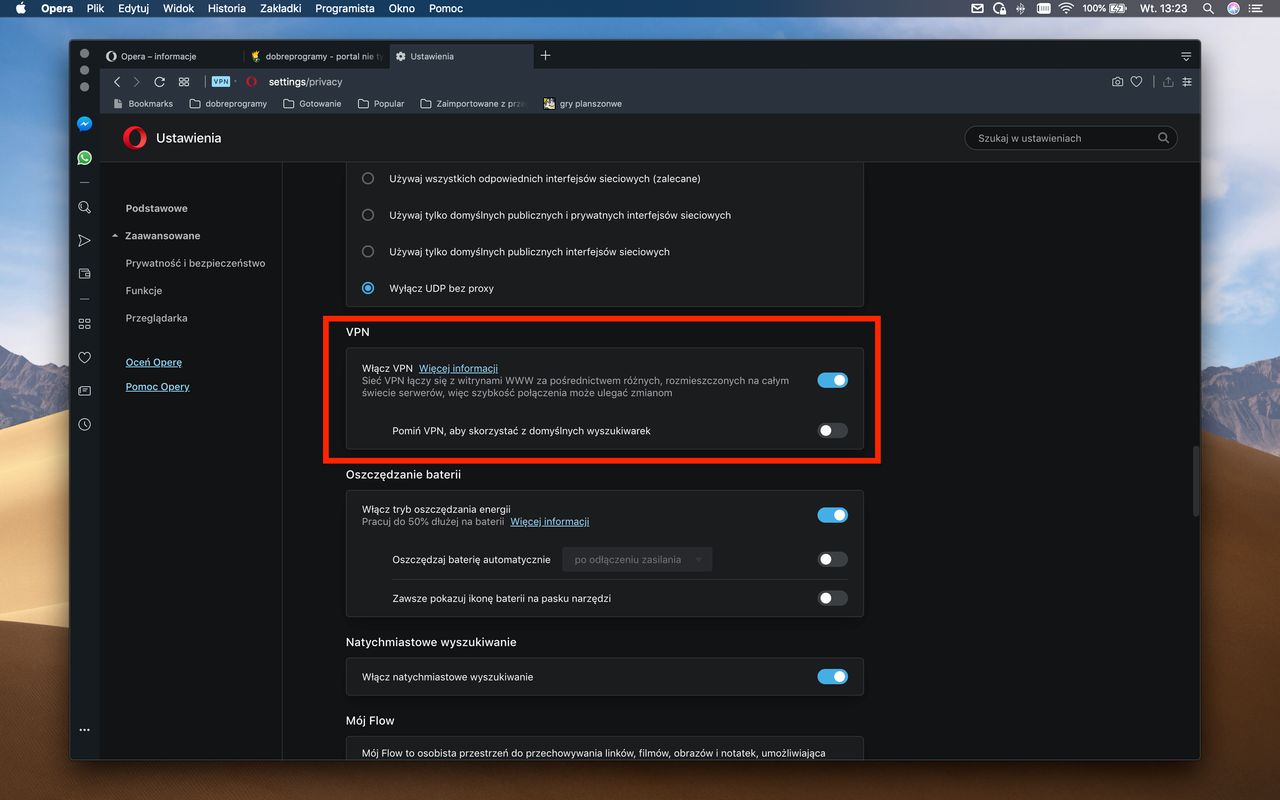1280x800 pixels.
Task: Toggle 'Włącz tryb oszczędzania energii' switch
Action: 832,515
